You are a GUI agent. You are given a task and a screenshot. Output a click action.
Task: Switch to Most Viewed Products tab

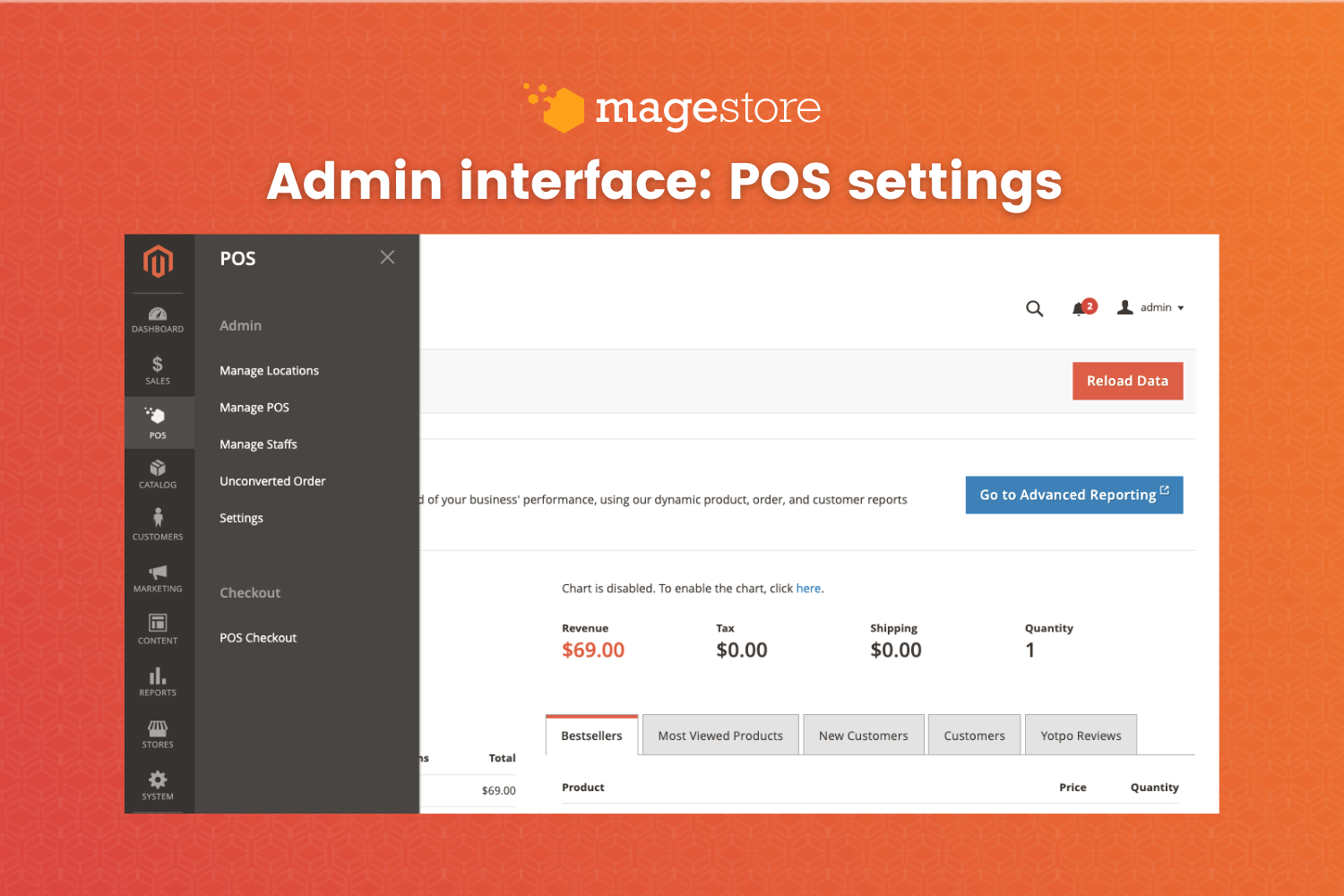(720, 736)
